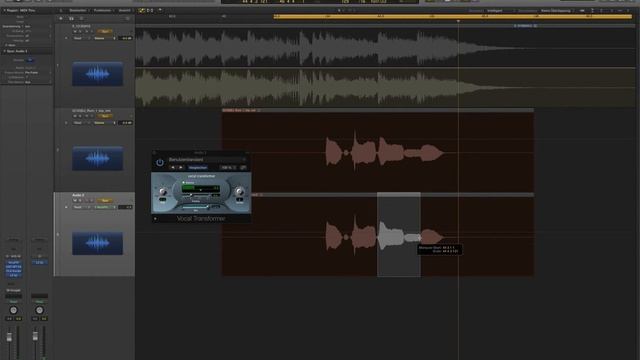The width and height of the screenshot is (640, 360).
Task: Expand the Mehr section in the inspector
Action: pyautogui.click(x=7, y=45)
